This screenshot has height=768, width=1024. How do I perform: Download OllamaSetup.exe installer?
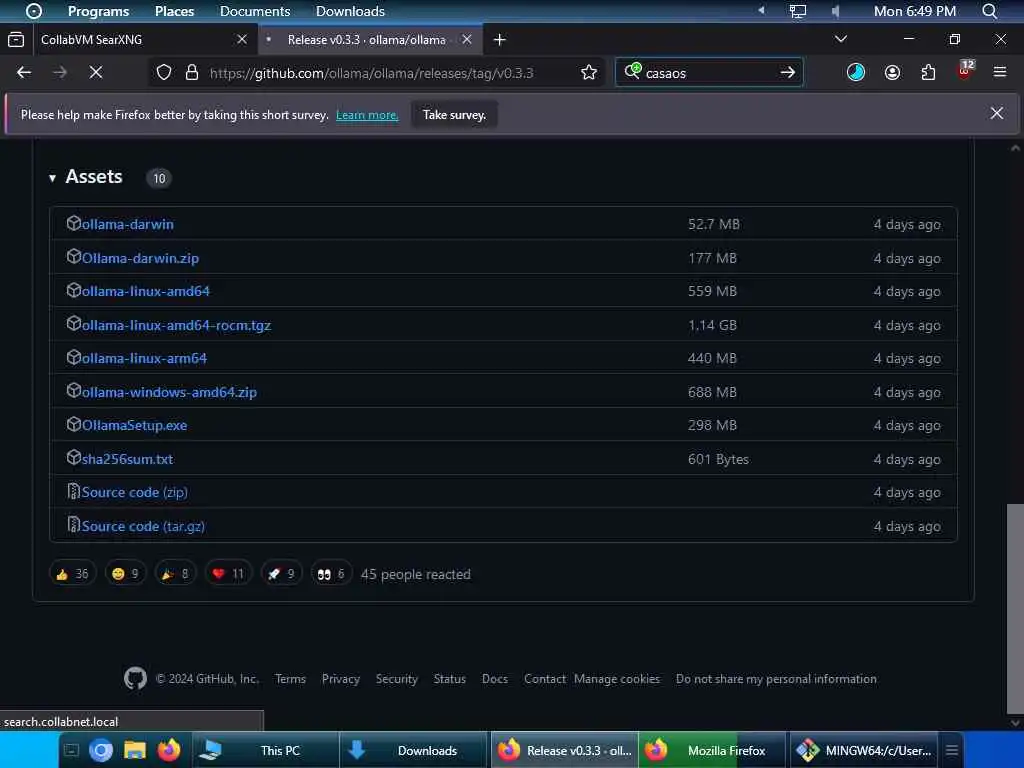click(x=135, y=425)
